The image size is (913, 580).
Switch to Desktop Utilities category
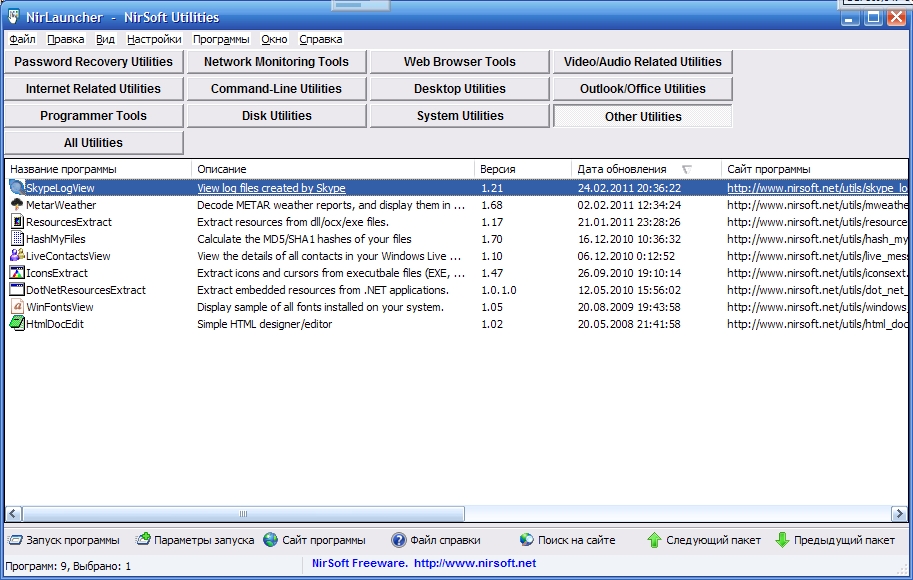(459, 89)
